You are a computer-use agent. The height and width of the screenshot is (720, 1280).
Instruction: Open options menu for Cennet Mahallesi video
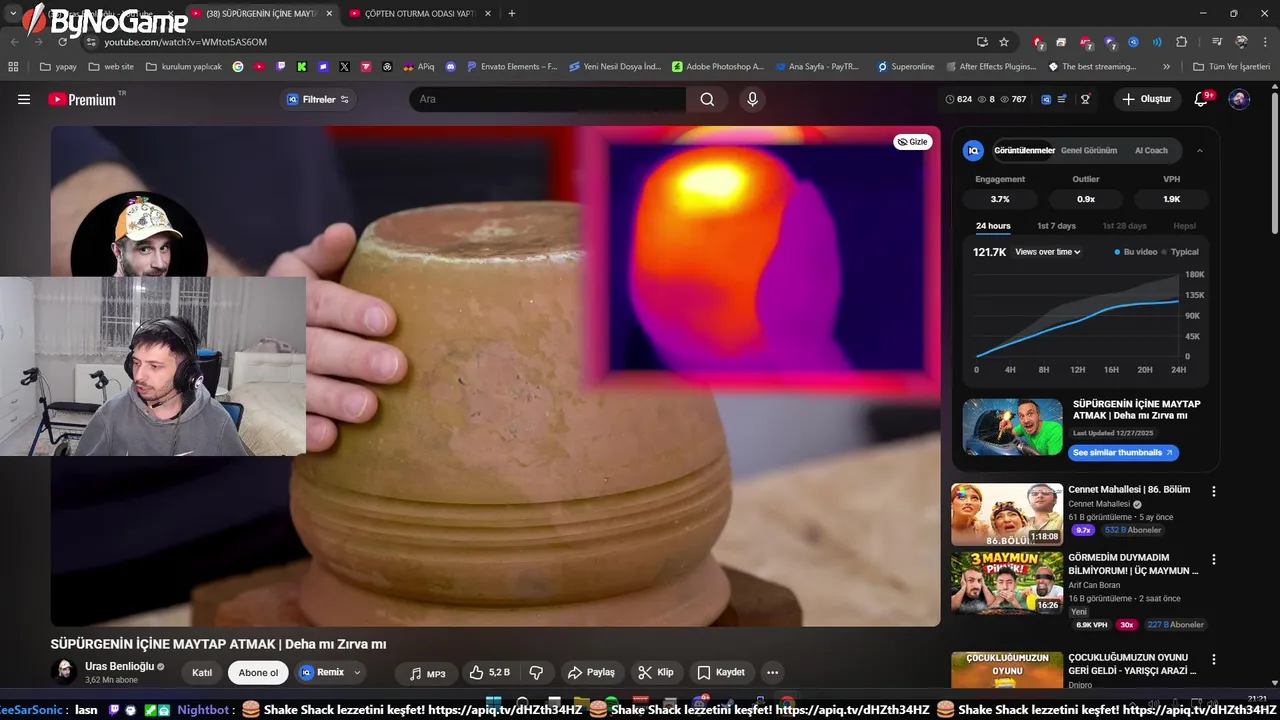[x=1214, y=491]
